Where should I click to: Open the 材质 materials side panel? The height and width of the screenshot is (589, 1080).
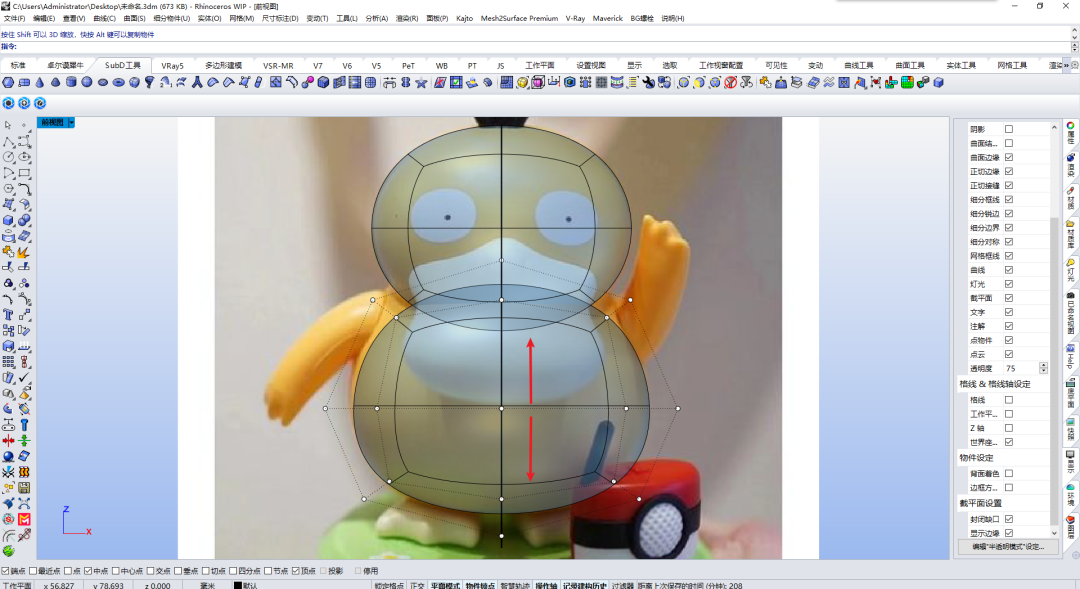(x=1071, y=198)
